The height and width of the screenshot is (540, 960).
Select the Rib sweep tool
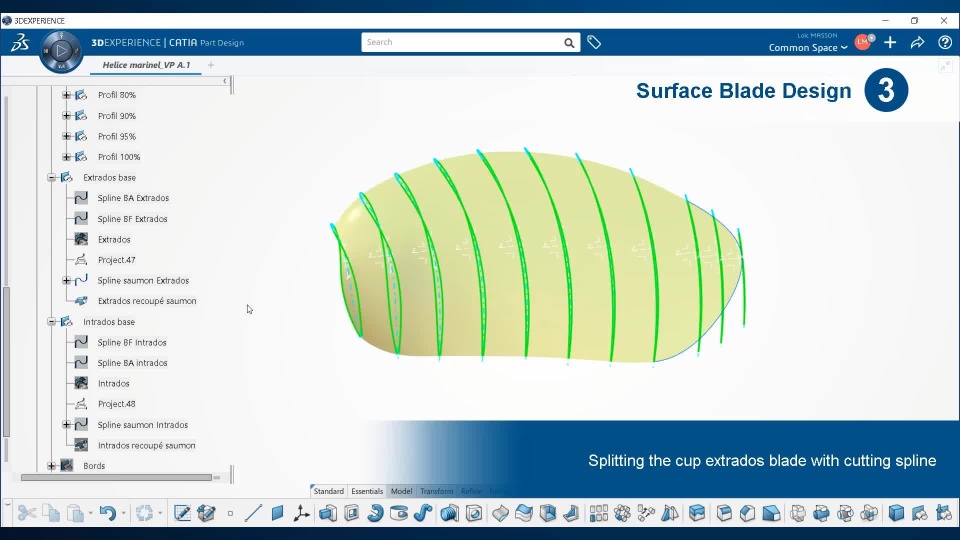coord(423,513)
